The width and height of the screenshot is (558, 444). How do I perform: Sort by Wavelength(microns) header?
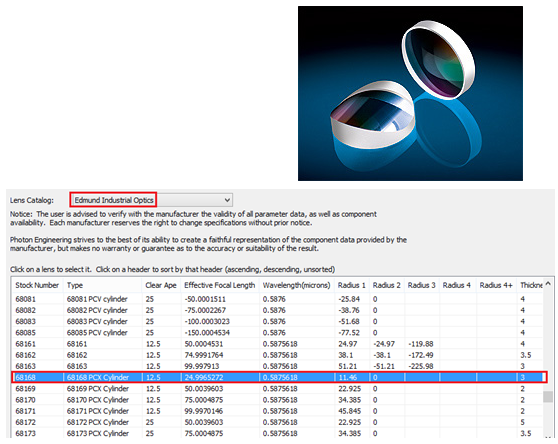click(296, 285)
